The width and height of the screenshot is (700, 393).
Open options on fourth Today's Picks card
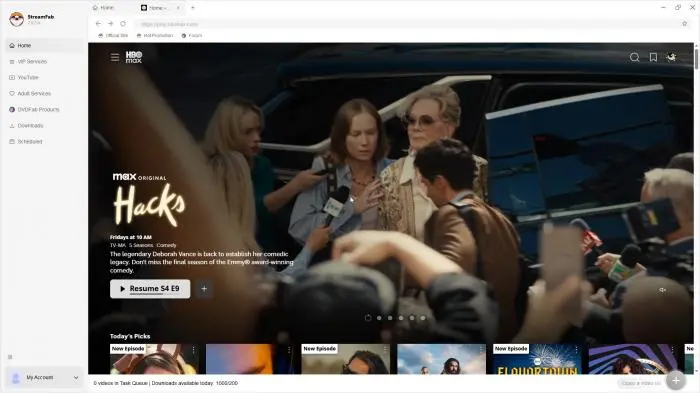pos(480,349)
